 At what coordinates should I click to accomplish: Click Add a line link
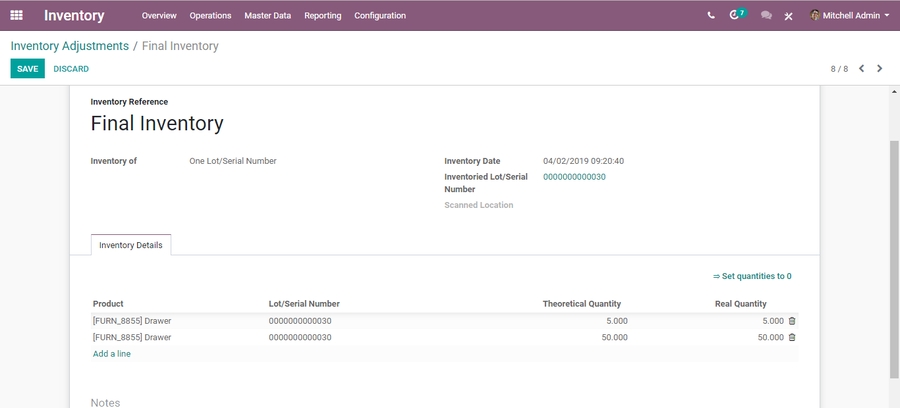coord(112,354)
